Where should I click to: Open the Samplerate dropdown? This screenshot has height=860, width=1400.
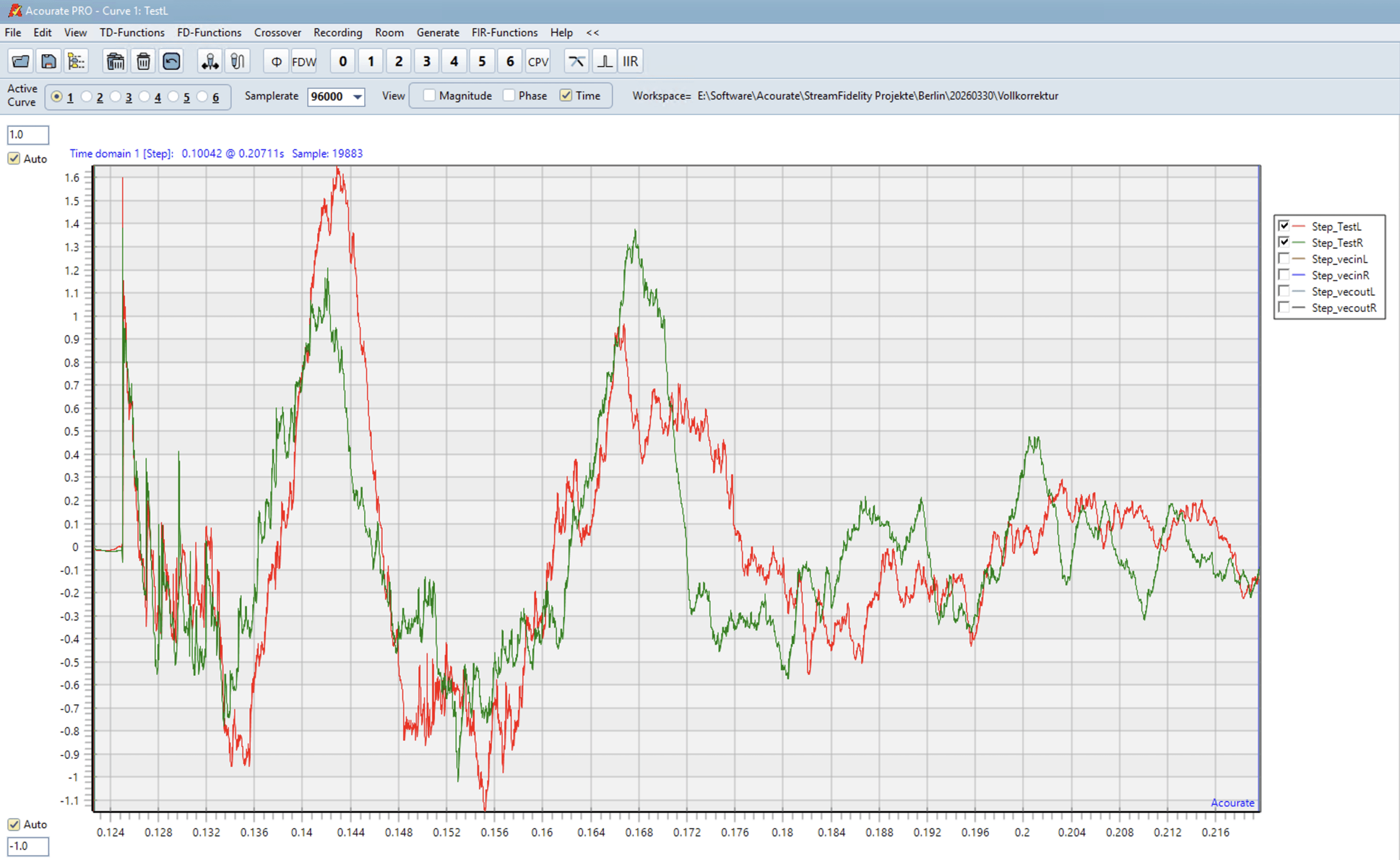coord(357,97)
